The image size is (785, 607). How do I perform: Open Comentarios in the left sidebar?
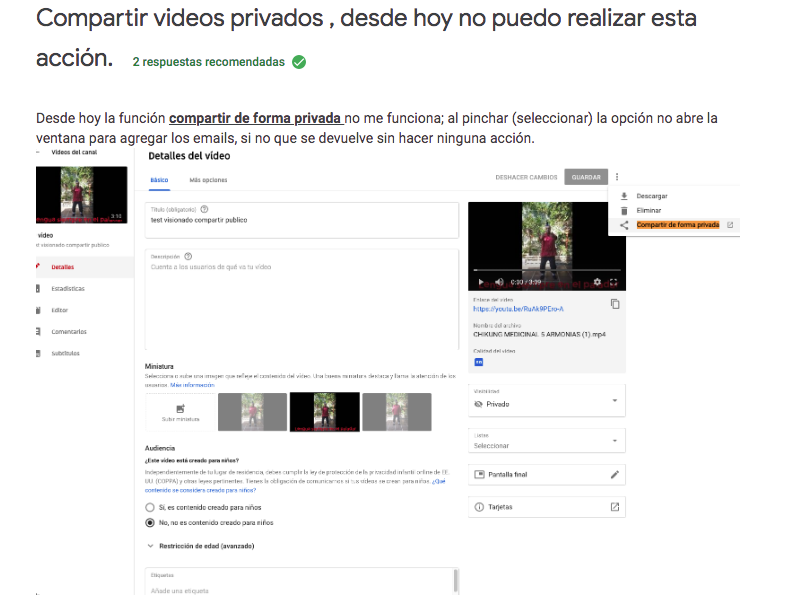pos(85,332)
